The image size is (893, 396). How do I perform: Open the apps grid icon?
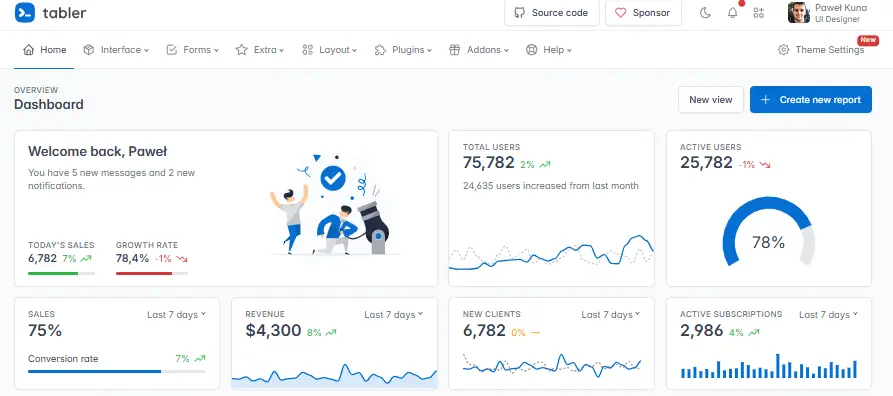[759, 13]
